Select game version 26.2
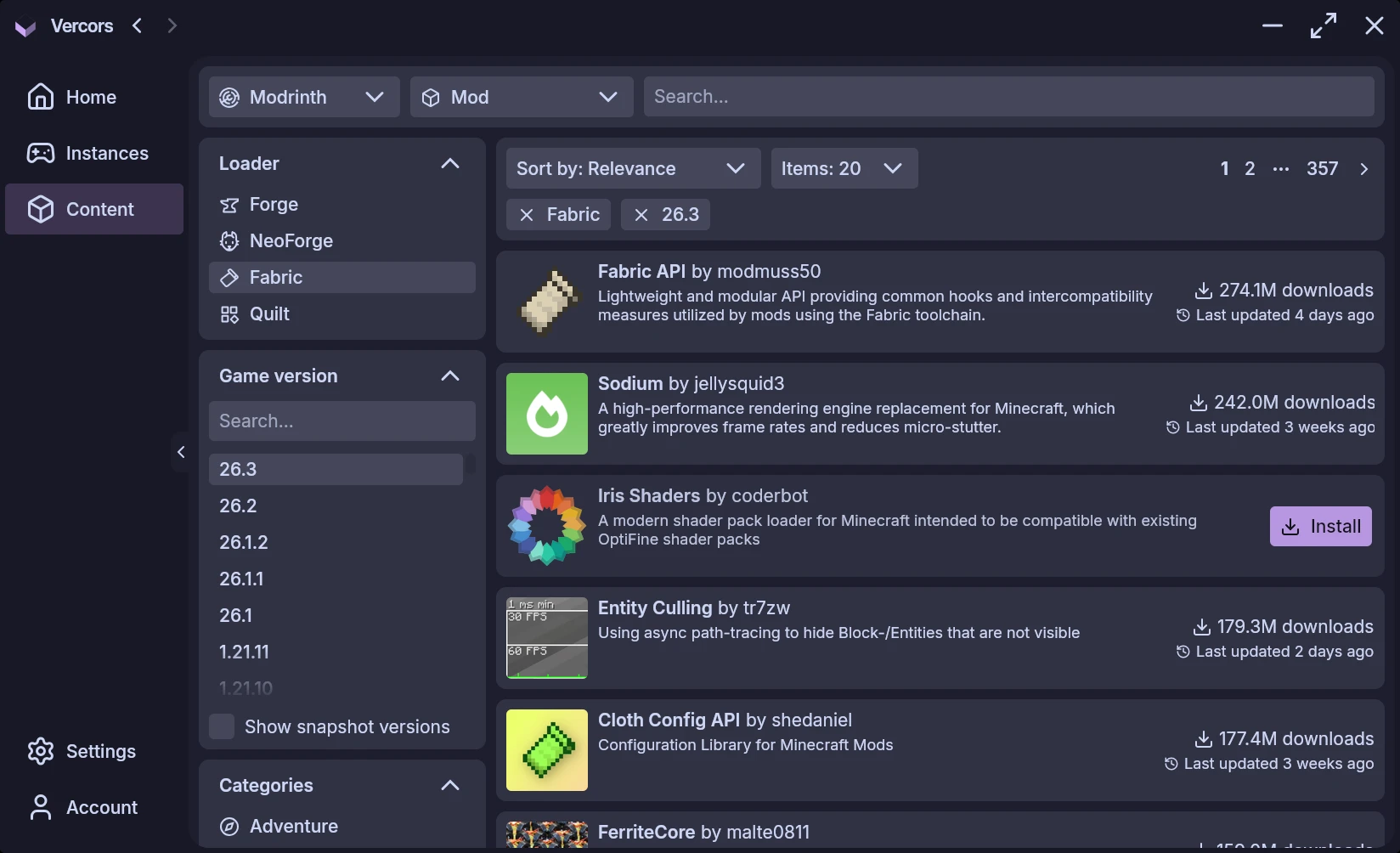Screen dimensions: 1400x853 click(336, 506)
